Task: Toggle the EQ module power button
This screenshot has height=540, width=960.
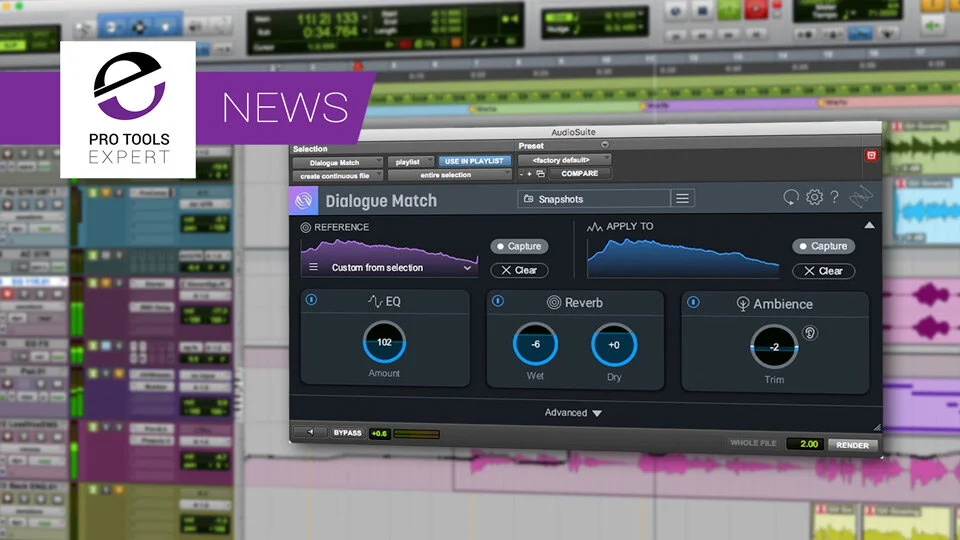Action: pyautogui.click(x=312, y=299)
